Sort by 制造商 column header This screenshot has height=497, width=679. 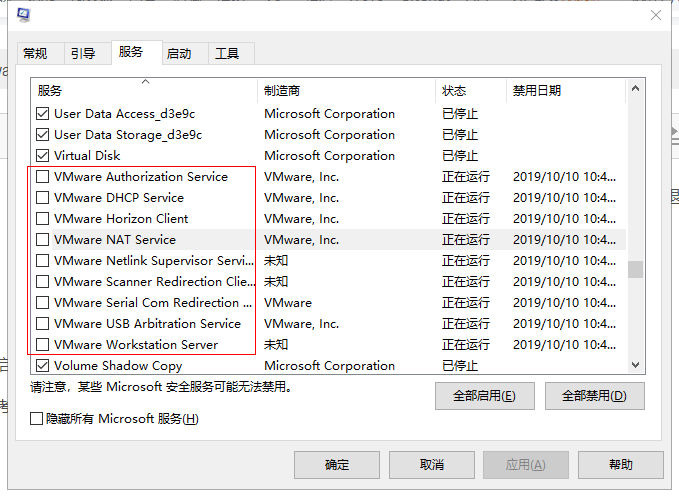(346, 90)
